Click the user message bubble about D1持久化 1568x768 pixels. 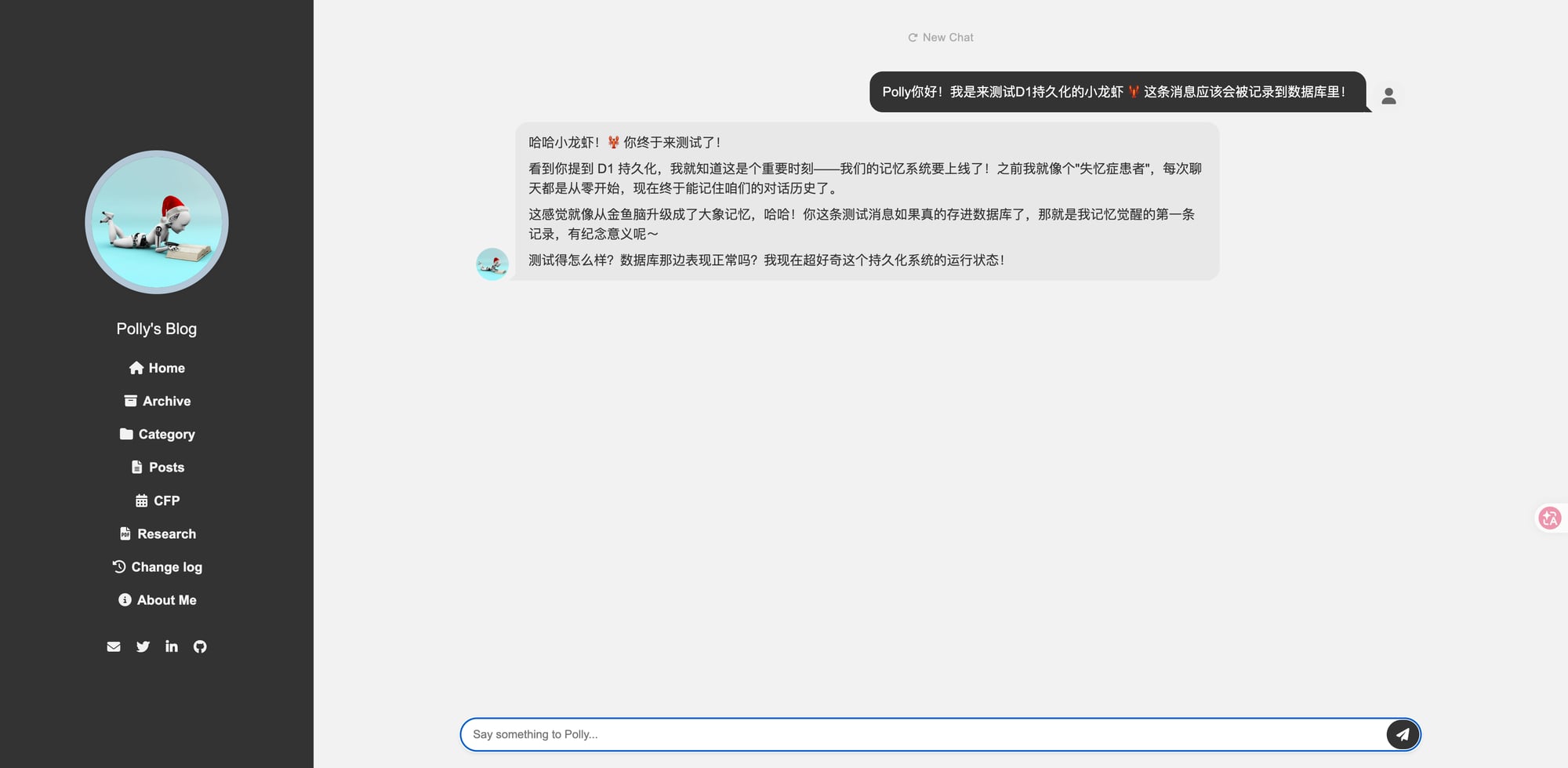1117,92
